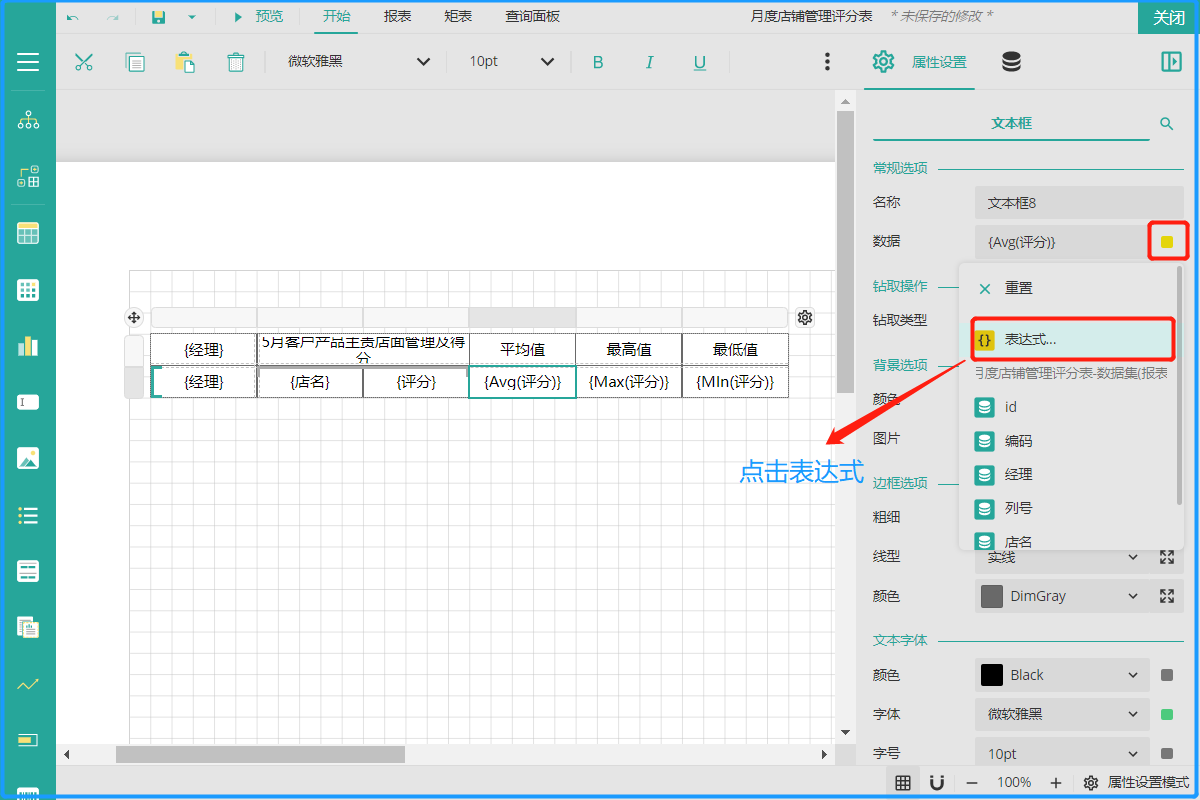
Task: Select the image tool in sidebar
Action: point(28,459)
